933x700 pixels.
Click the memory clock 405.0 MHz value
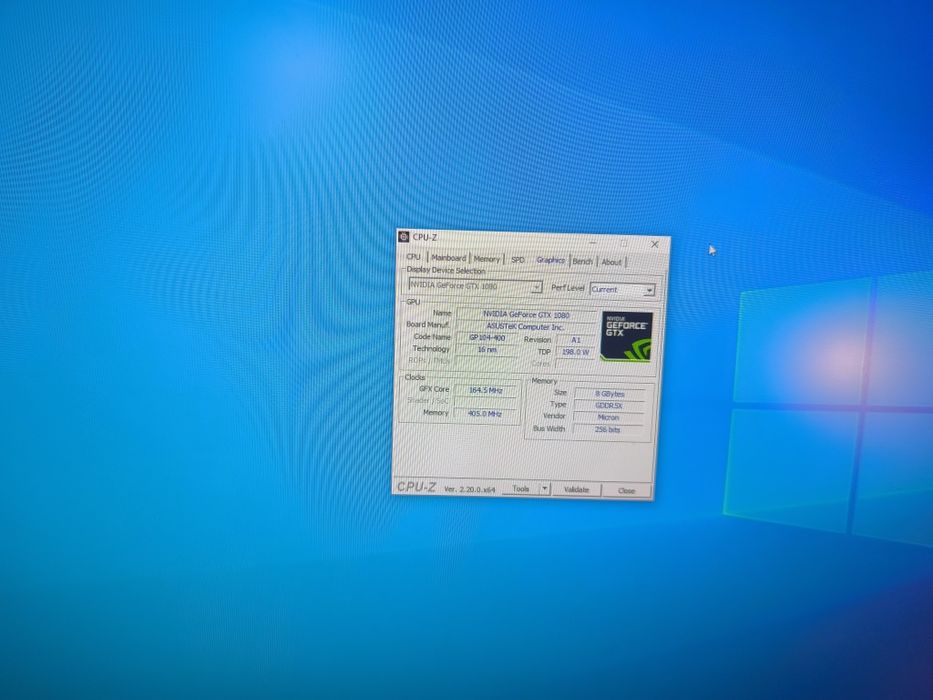(485, 413)
